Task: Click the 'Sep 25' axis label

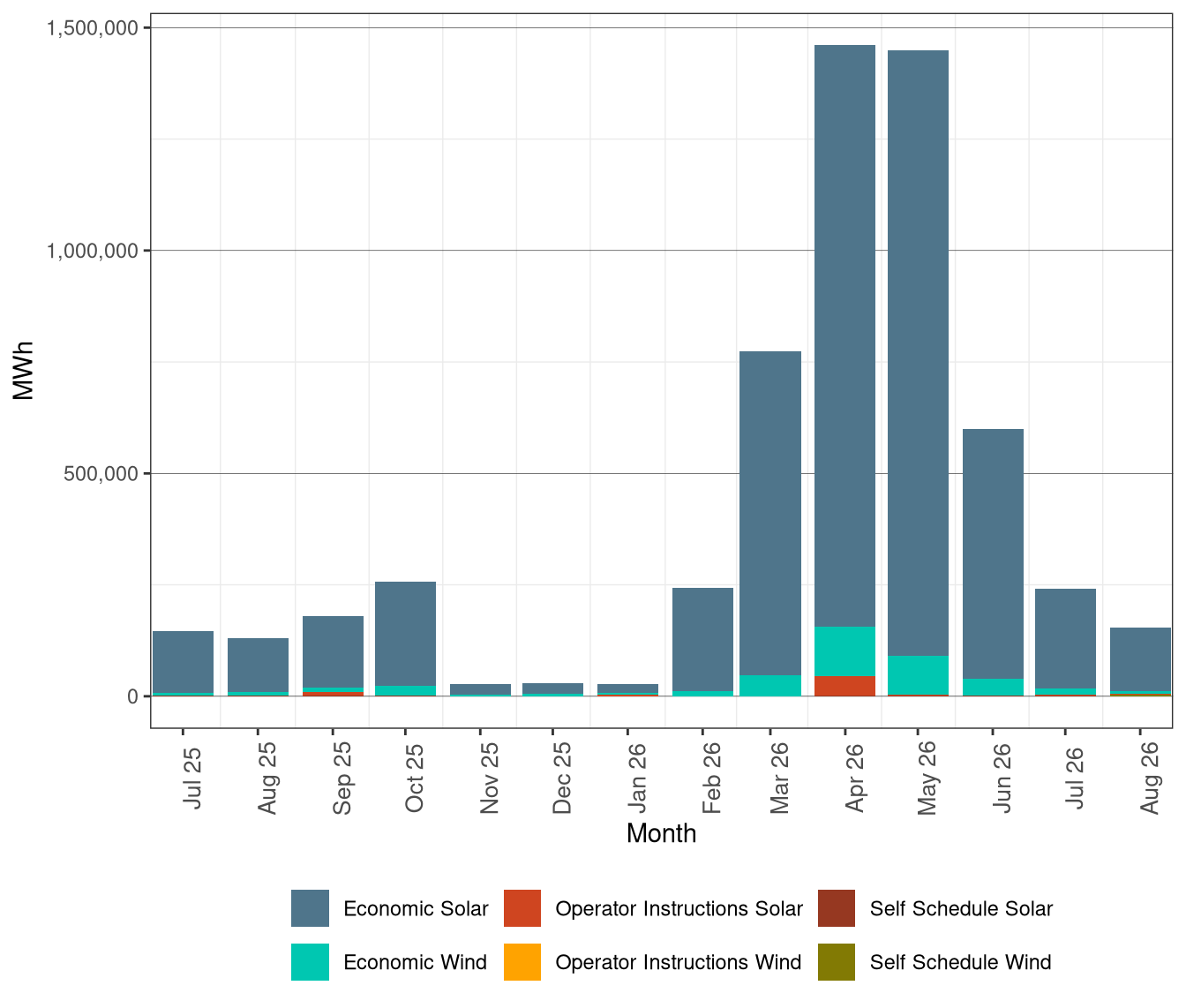Action: [342, 777]
